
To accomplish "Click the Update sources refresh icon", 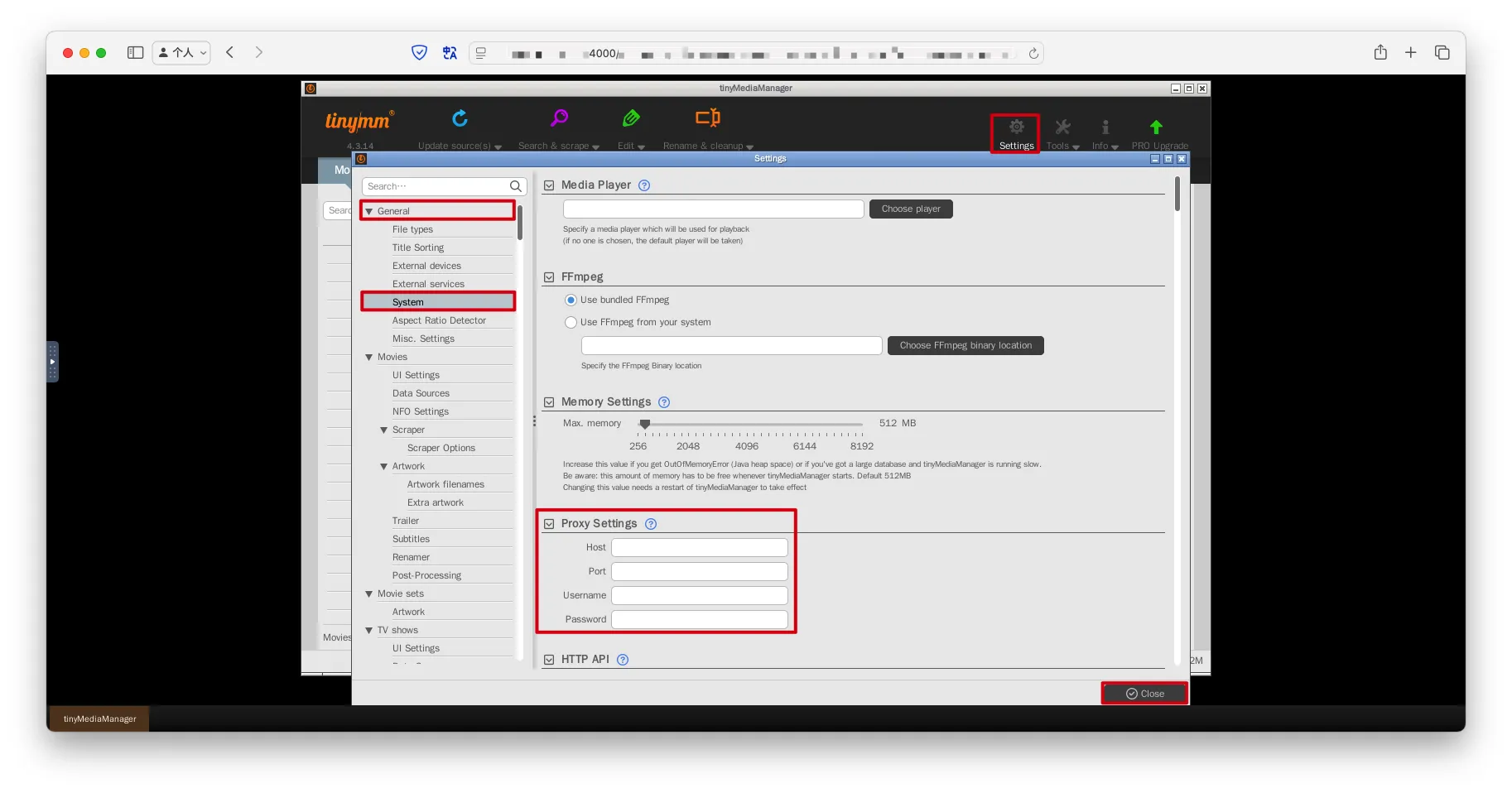I will coord(460,118).
